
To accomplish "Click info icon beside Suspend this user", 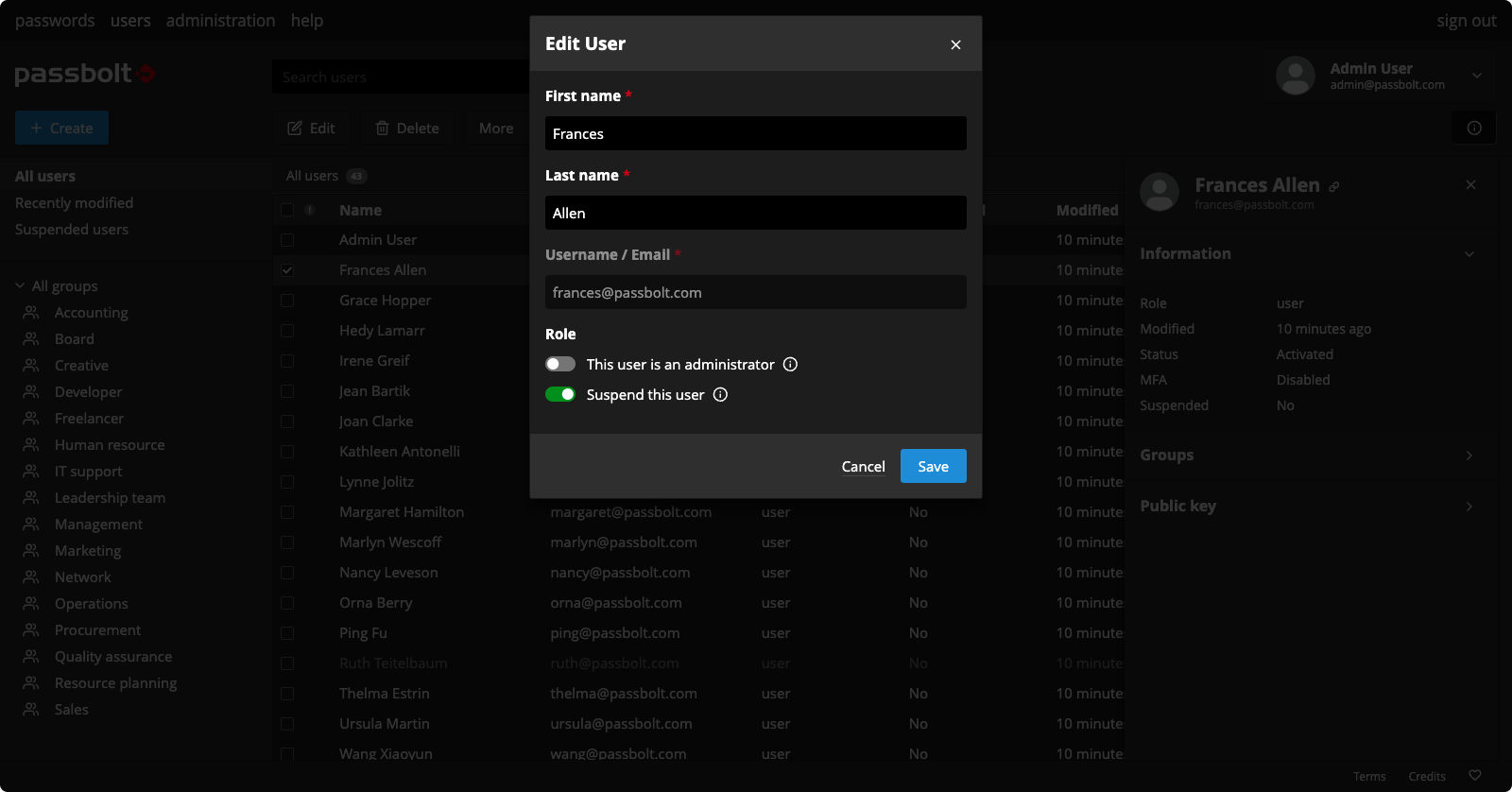I will click(720, 395).
